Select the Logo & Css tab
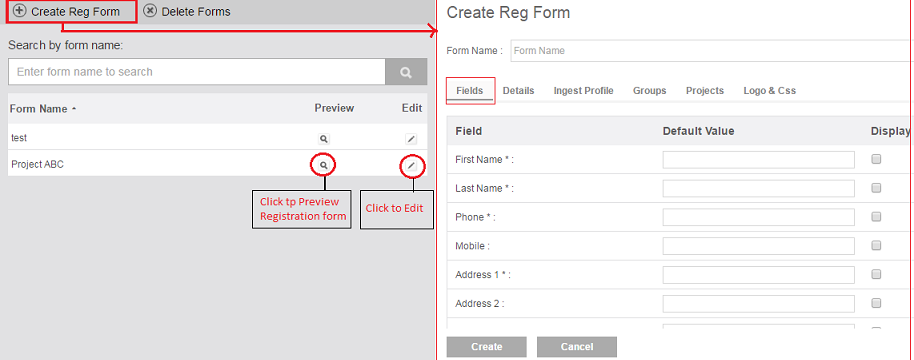Viewport: 914px width, 360px height. pos(769,91)
